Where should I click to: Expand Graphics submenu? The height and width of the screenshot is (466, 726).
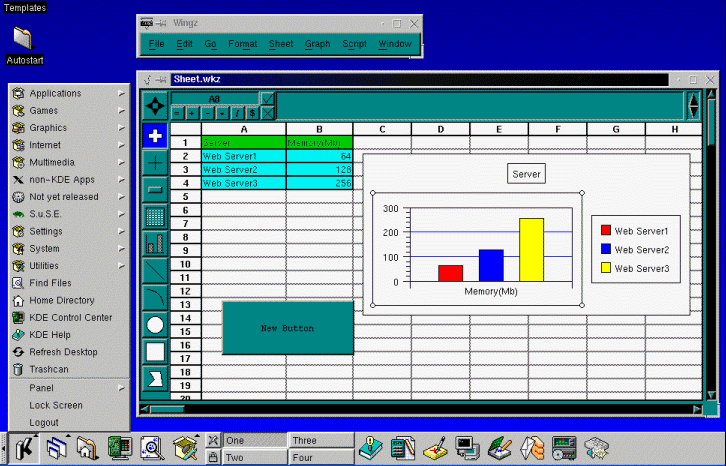[69, 128]
